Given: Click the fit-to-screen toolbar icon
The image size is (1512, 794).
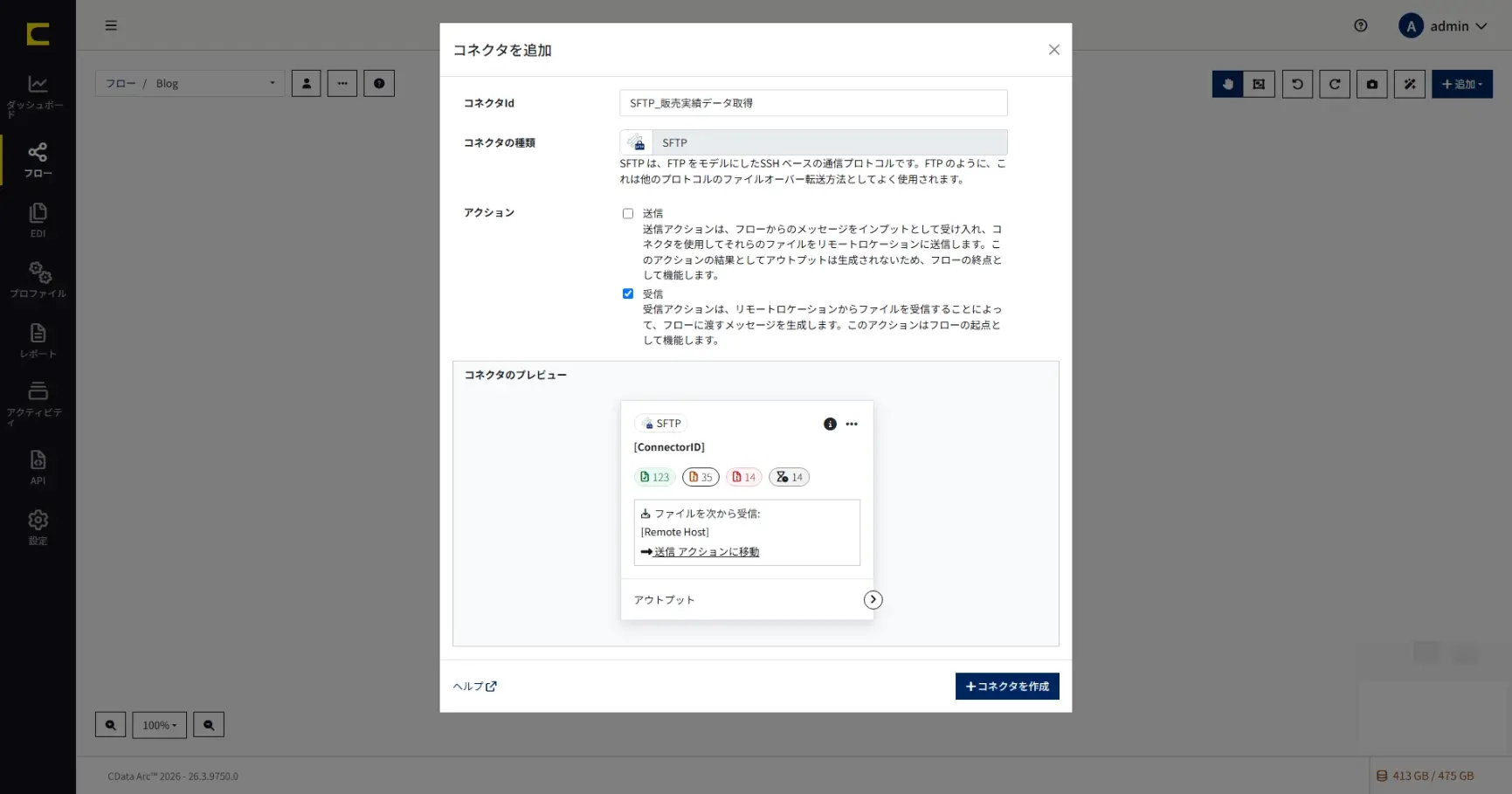Looking at the screenshot, I should click(1259, 84).
